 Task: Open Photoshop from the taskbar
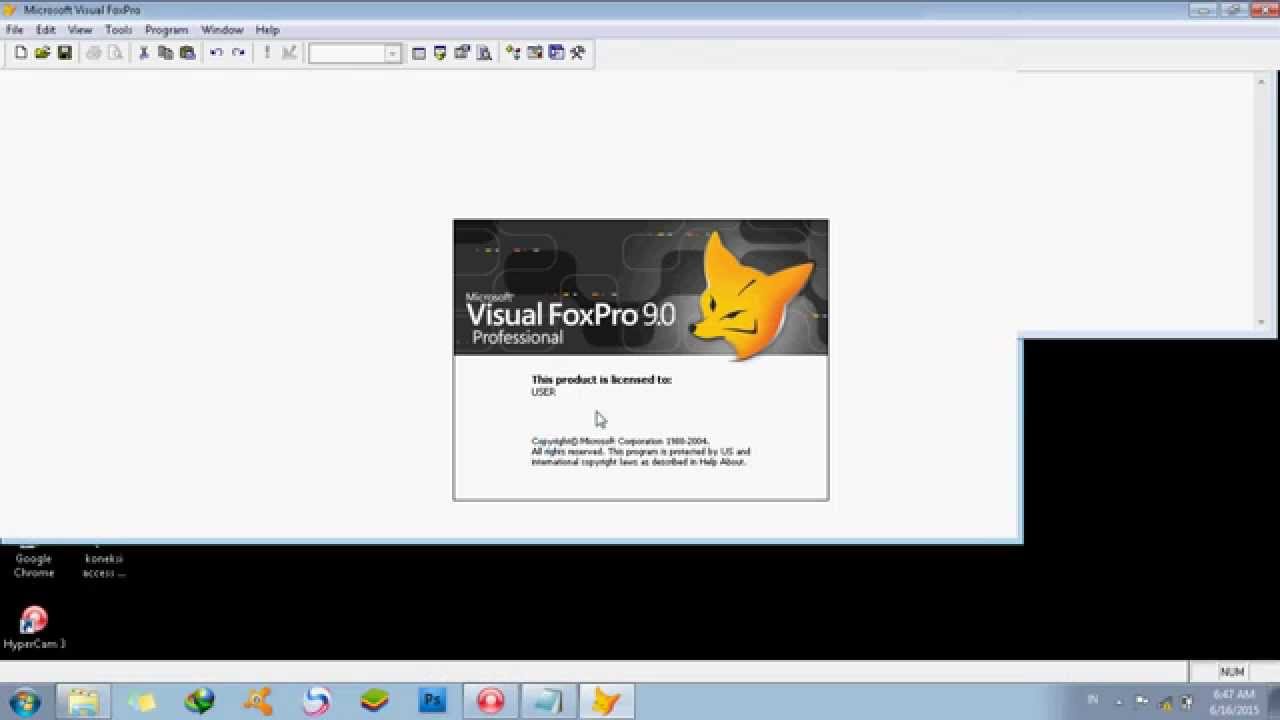click(432, 702)
